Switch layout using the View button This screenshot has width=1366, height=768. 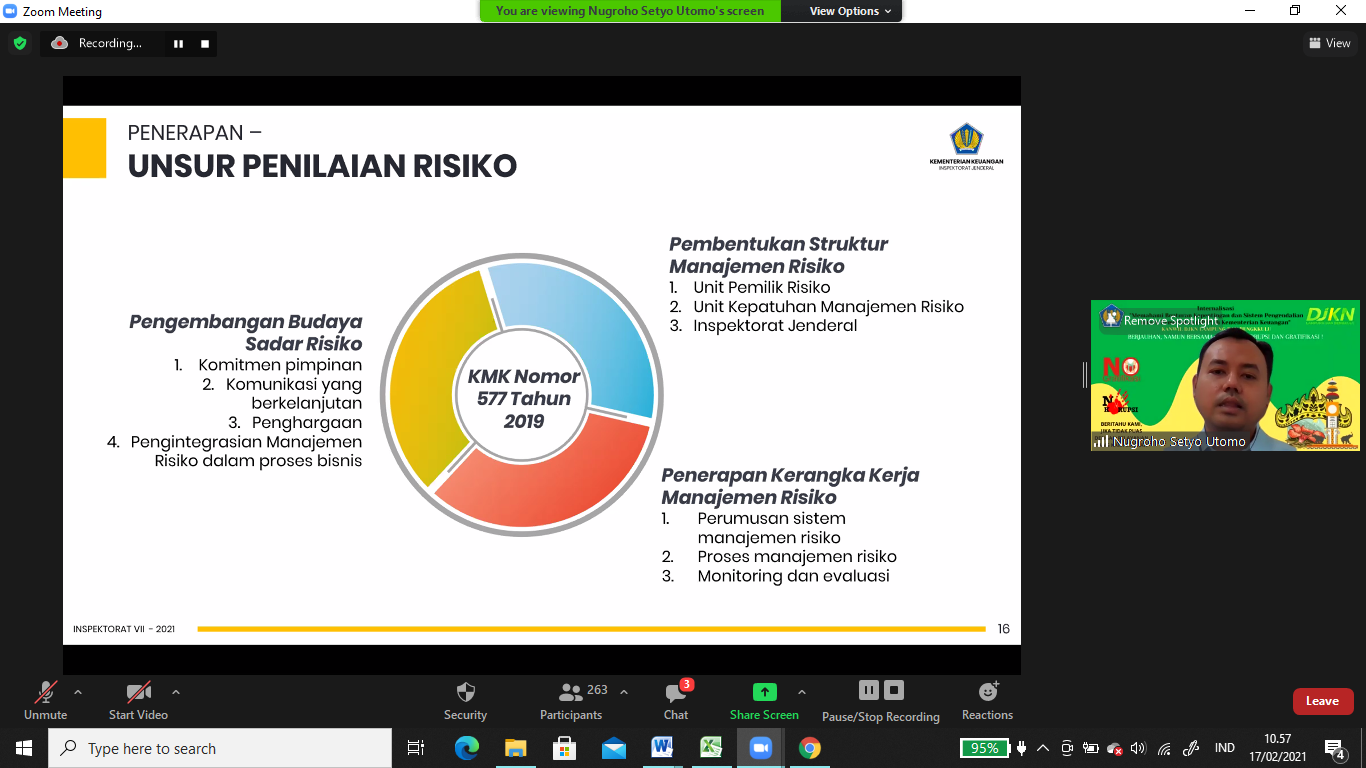(x=1329, y=43)
